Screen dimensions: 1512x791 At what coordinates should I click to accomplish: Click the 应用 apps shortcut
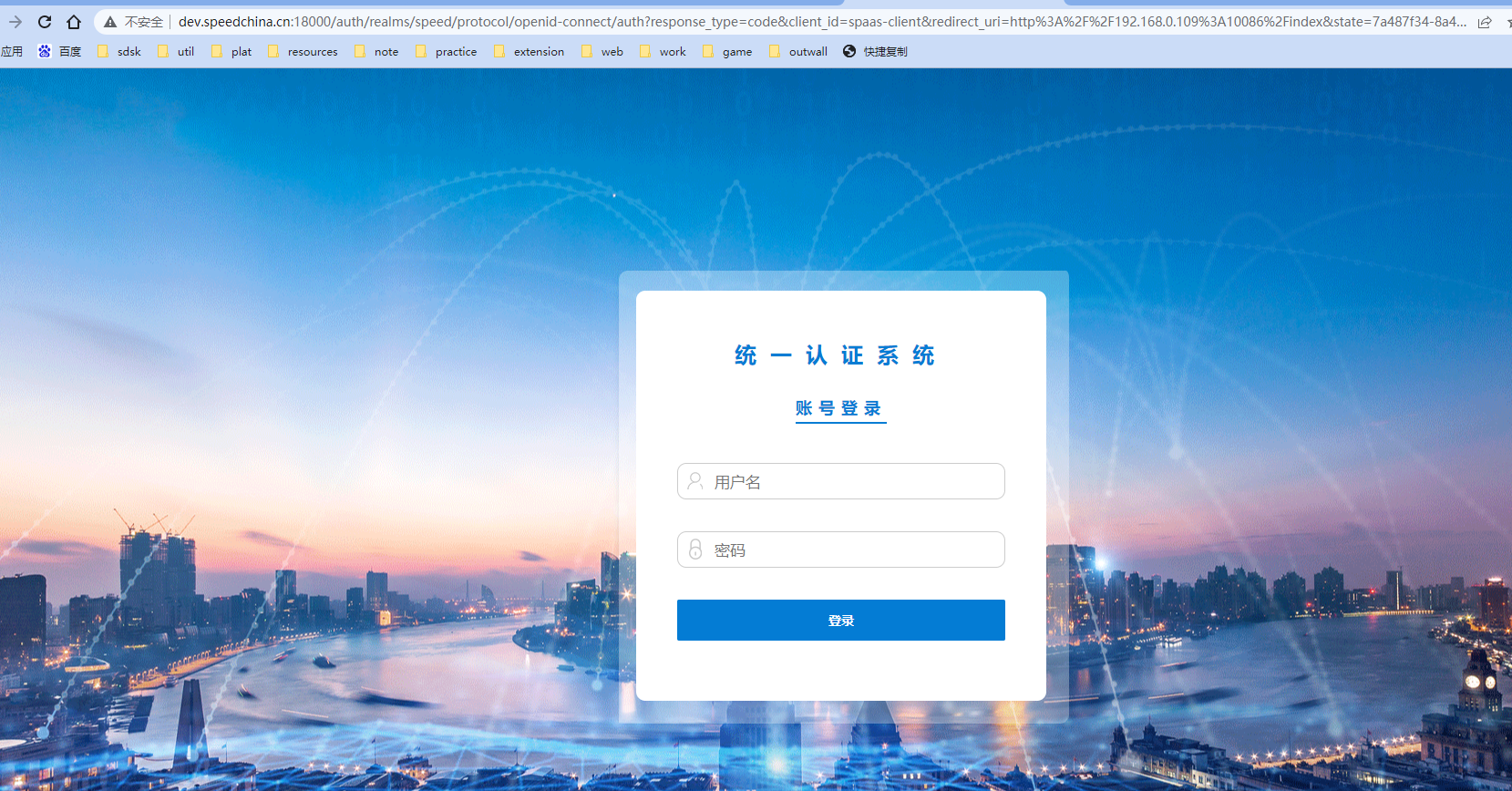[x=12, y=52]
